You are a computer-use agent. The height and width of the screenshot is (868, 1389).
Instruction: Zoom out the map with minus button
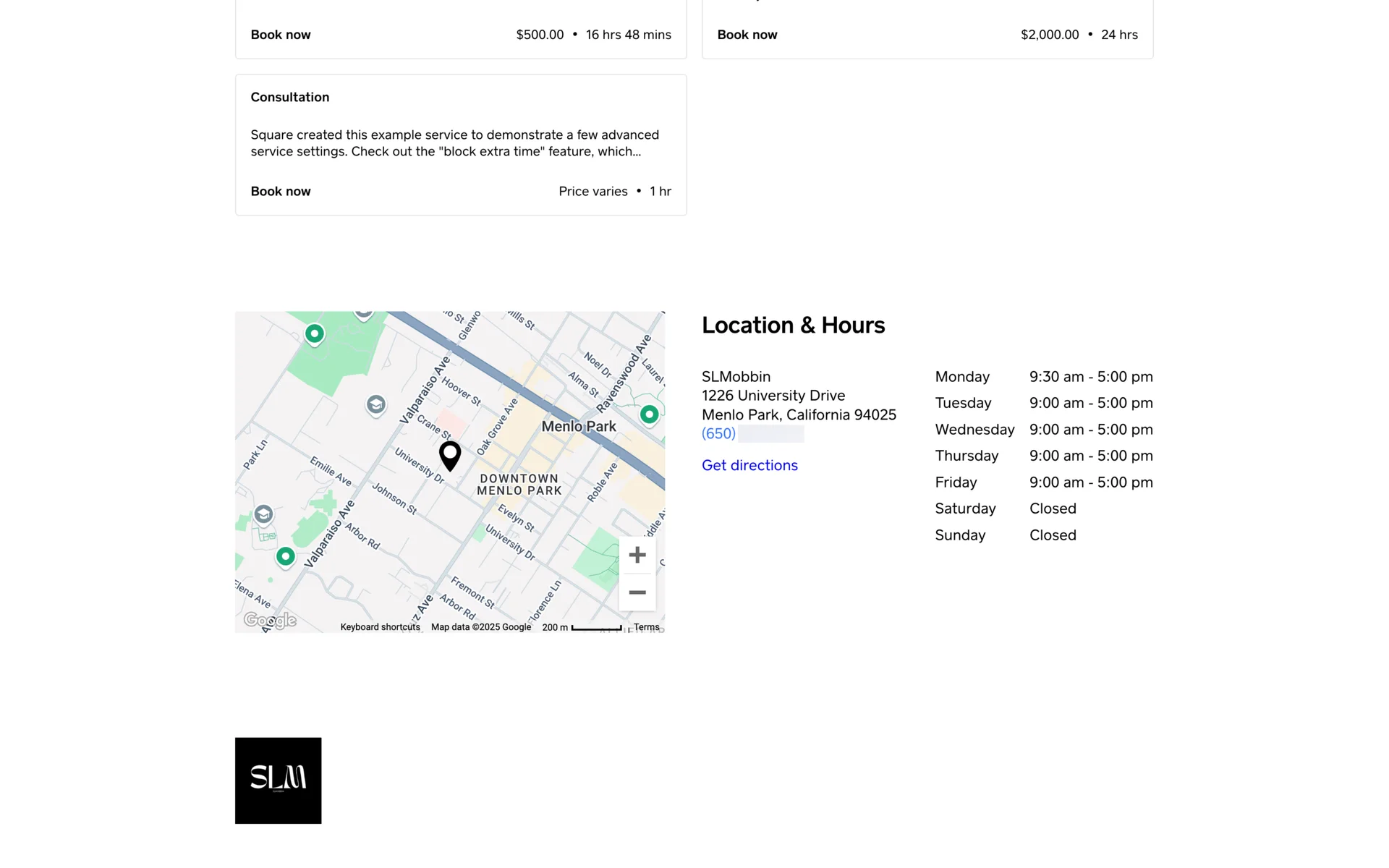[x=637, y=592]
